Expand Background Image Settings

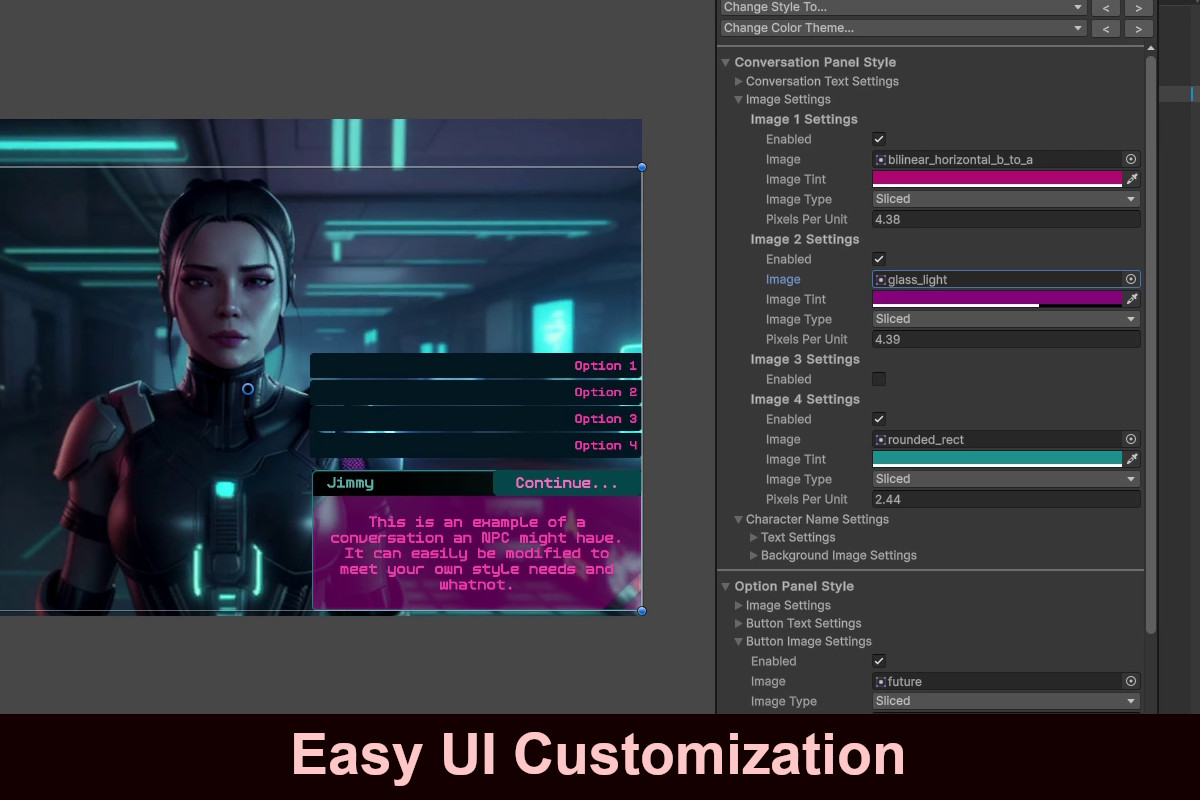click(x=754, y=555)
